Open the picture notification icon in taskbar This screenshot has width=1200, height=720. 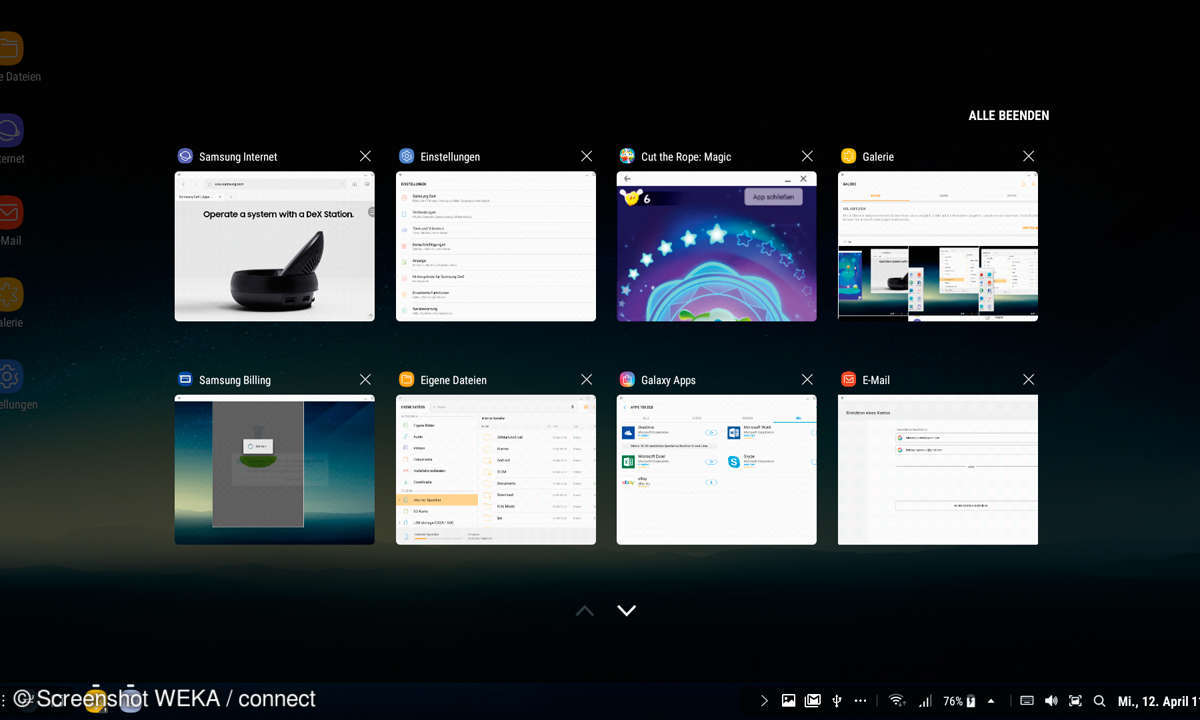point(788,701)
